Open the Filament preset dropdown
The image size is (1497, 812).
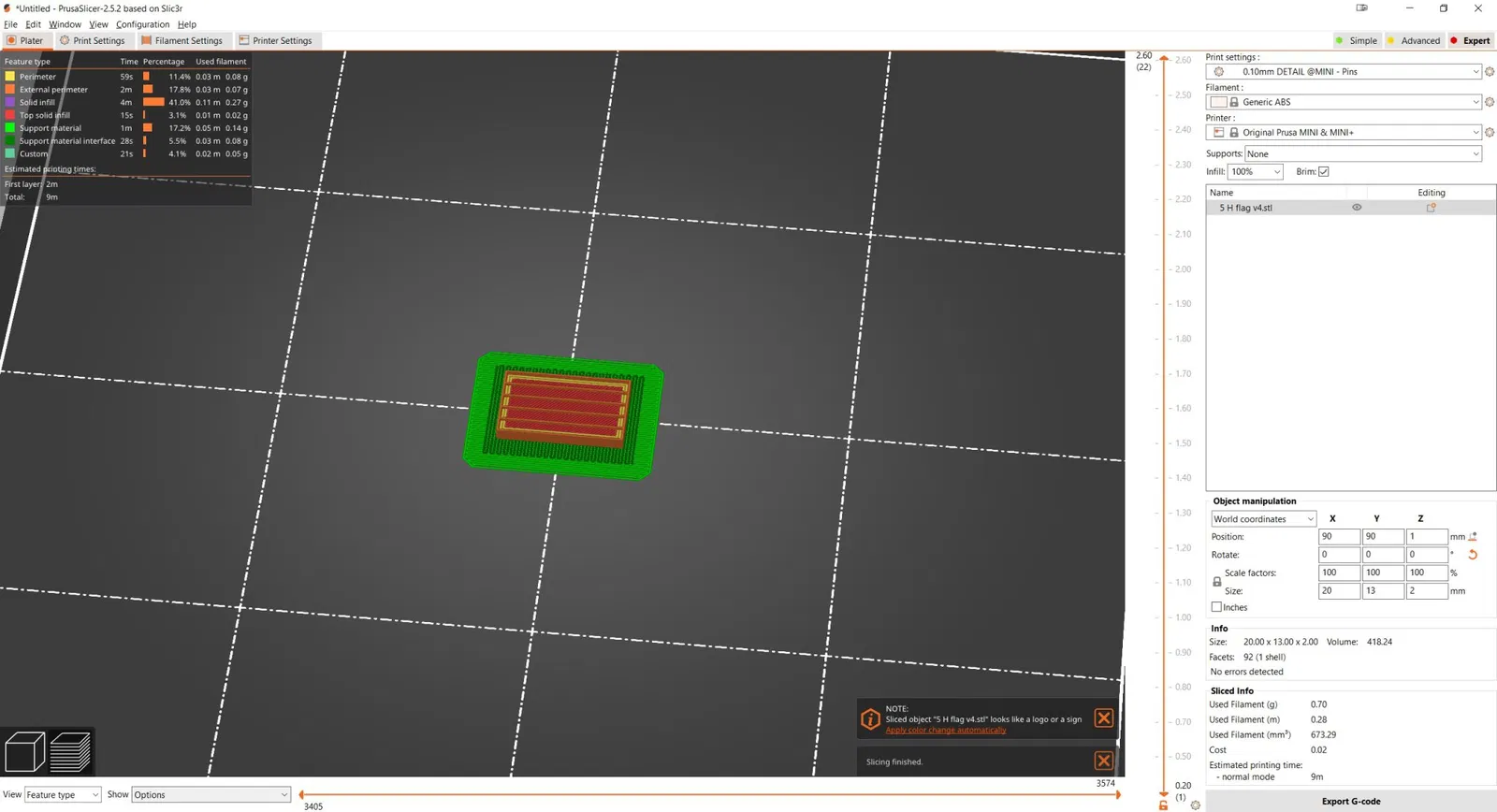[1344, 102]
